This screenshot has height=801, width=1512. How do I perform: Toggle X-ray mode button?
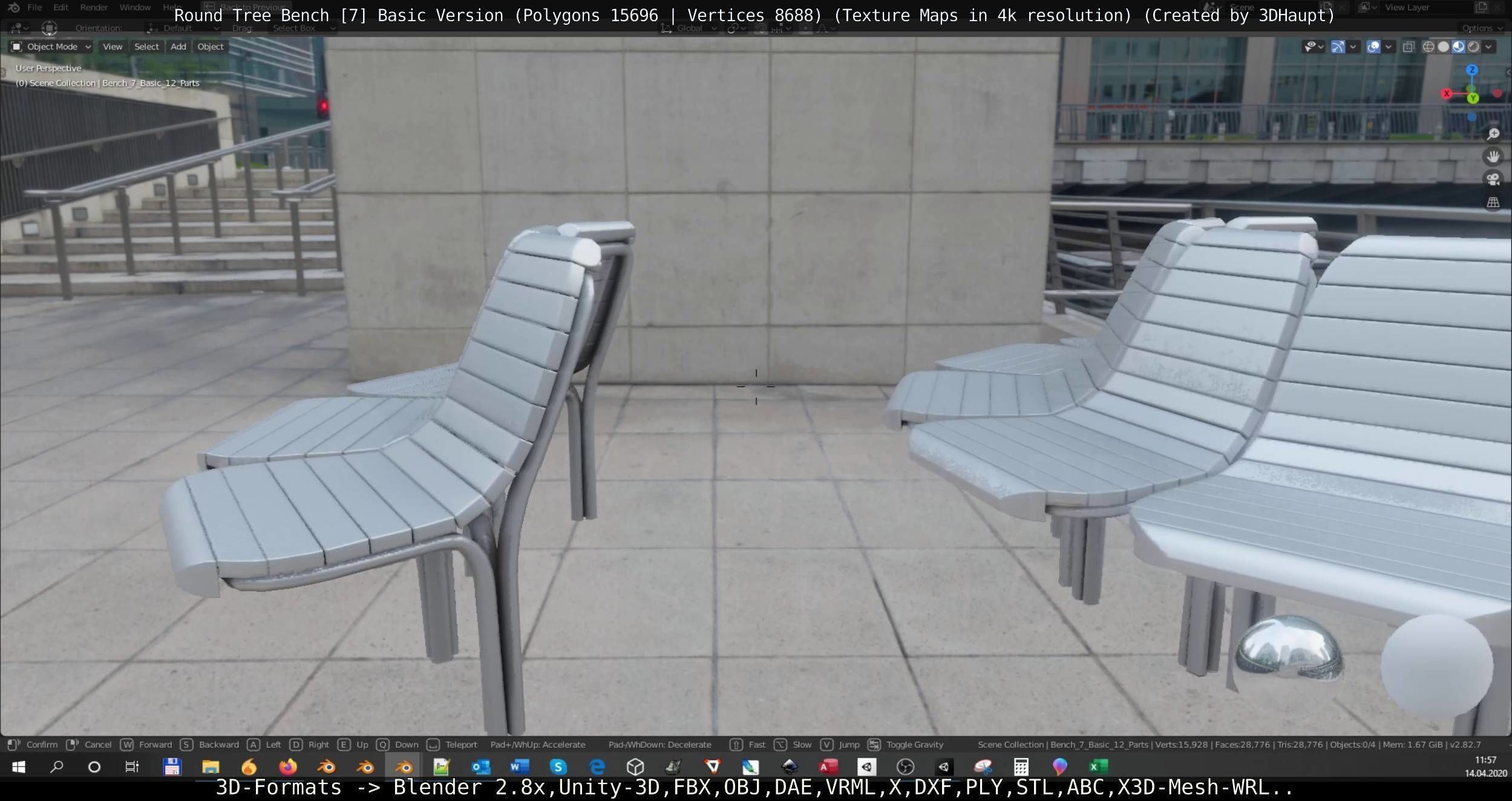[1409, 47]
